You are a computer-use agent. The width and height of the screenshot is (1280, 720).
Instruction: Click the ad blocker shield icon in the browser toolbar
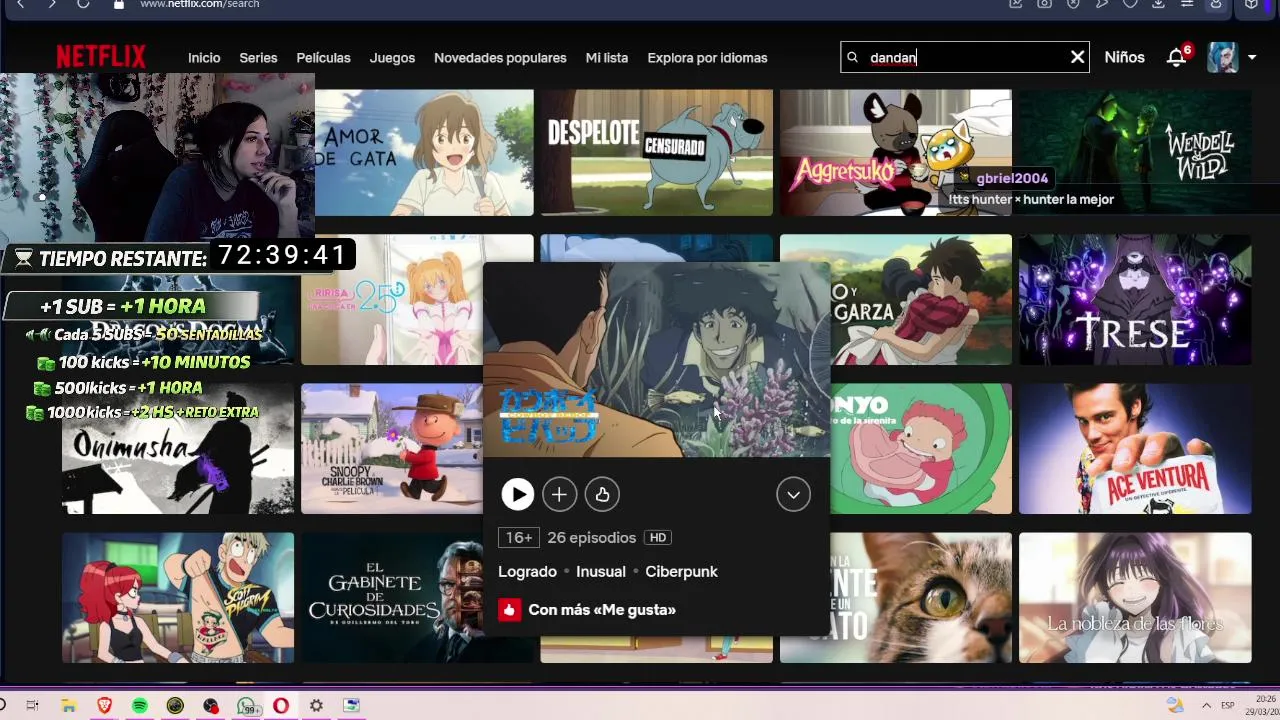coord(1073,4)
